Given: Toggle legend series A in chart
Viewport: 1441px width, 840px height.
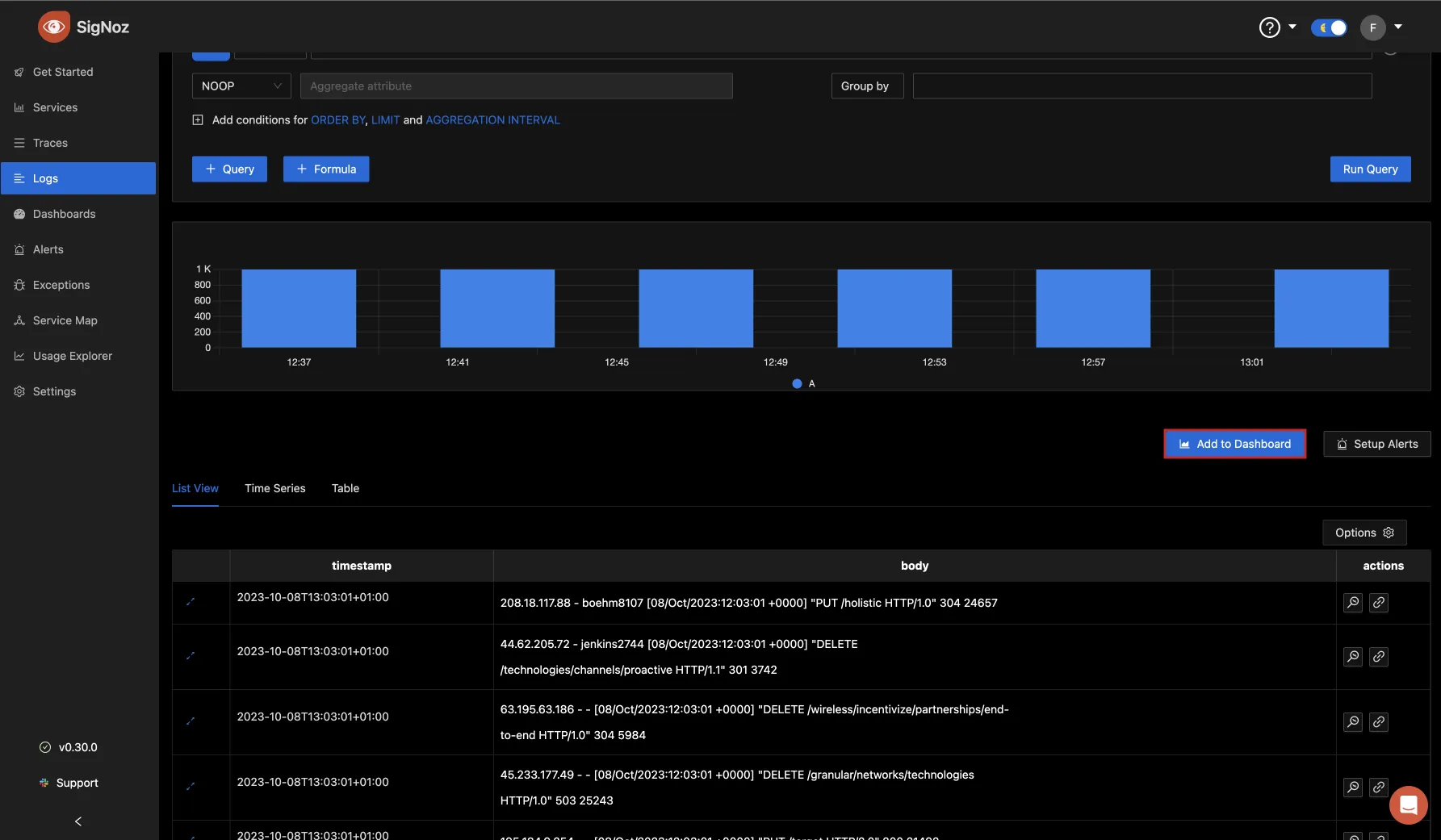Looking at the screenshot, I should (803, 384).
